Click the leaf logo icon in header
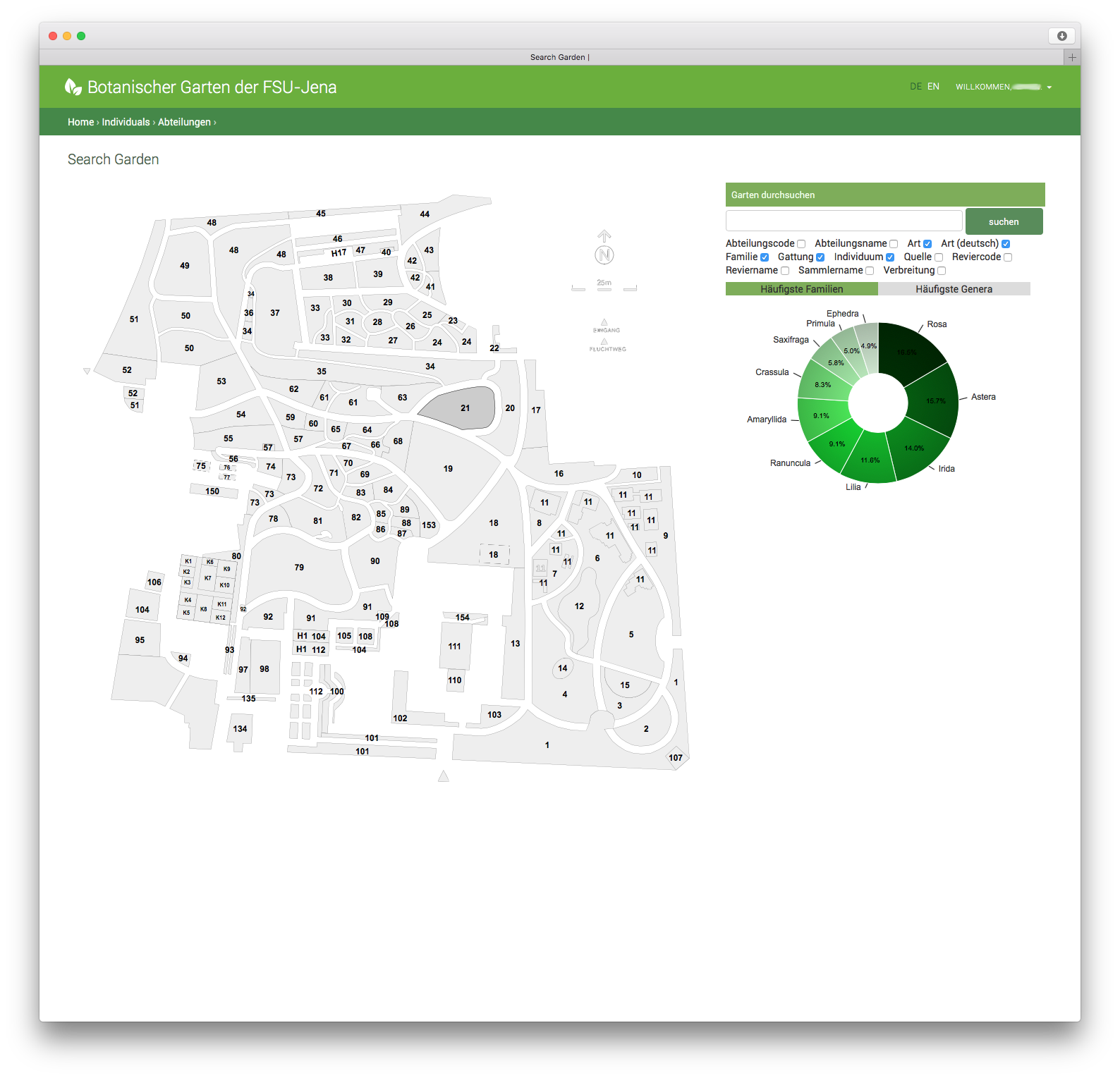Image resolution: width=1120 pixels, height=1078 pixels. [x=73, y=87]
